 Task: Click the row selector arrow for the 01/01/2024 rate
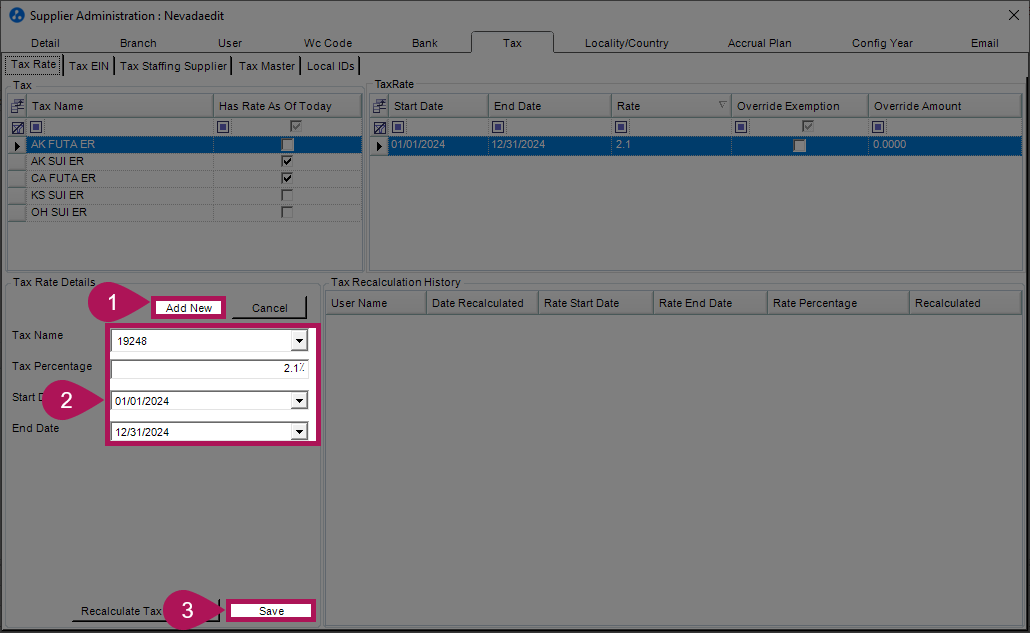(x=379, y=145)
